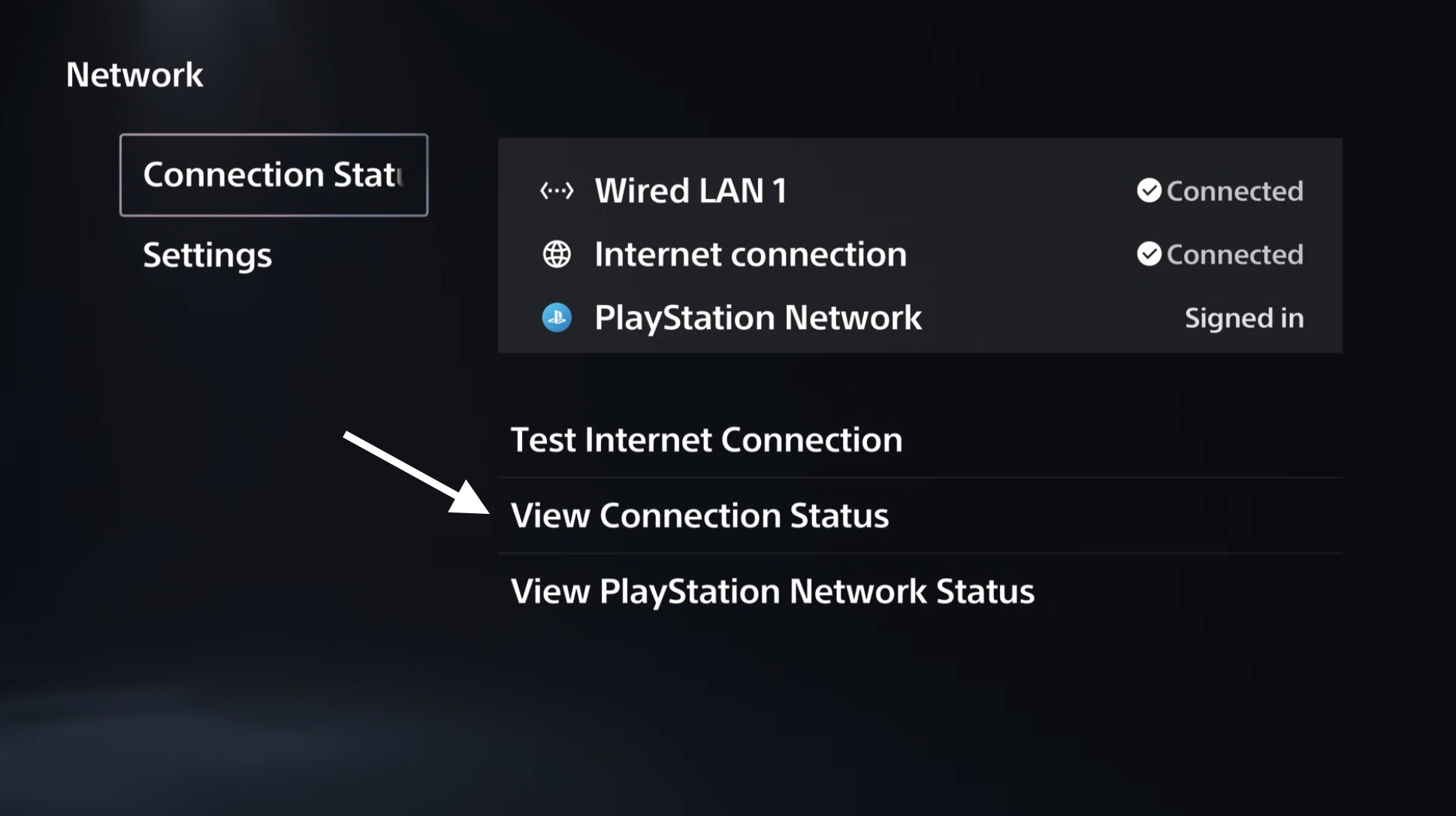Click the divider line below Test Internet Connection
Image resolution: width=1456 pixels, height=816 pixels.
[x=920, y=477]
